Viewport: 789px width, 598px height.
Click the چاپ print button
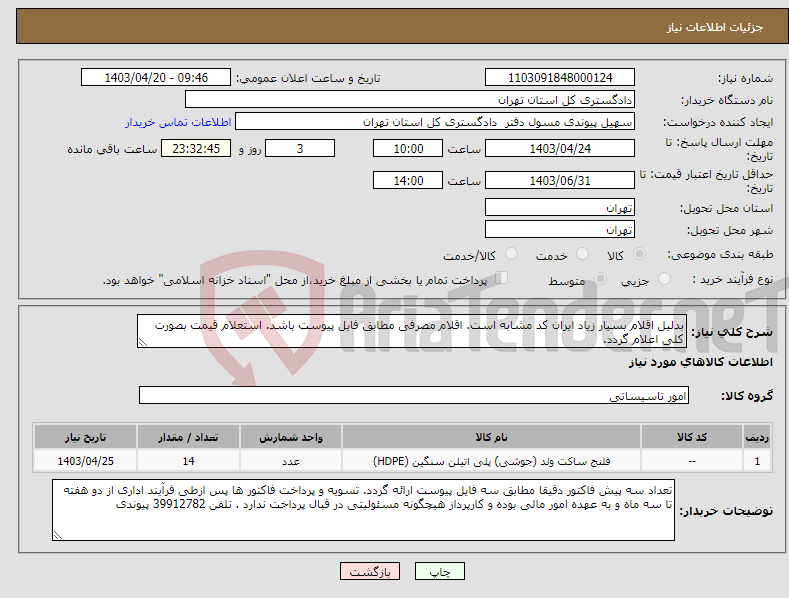(x=440, y=571)
